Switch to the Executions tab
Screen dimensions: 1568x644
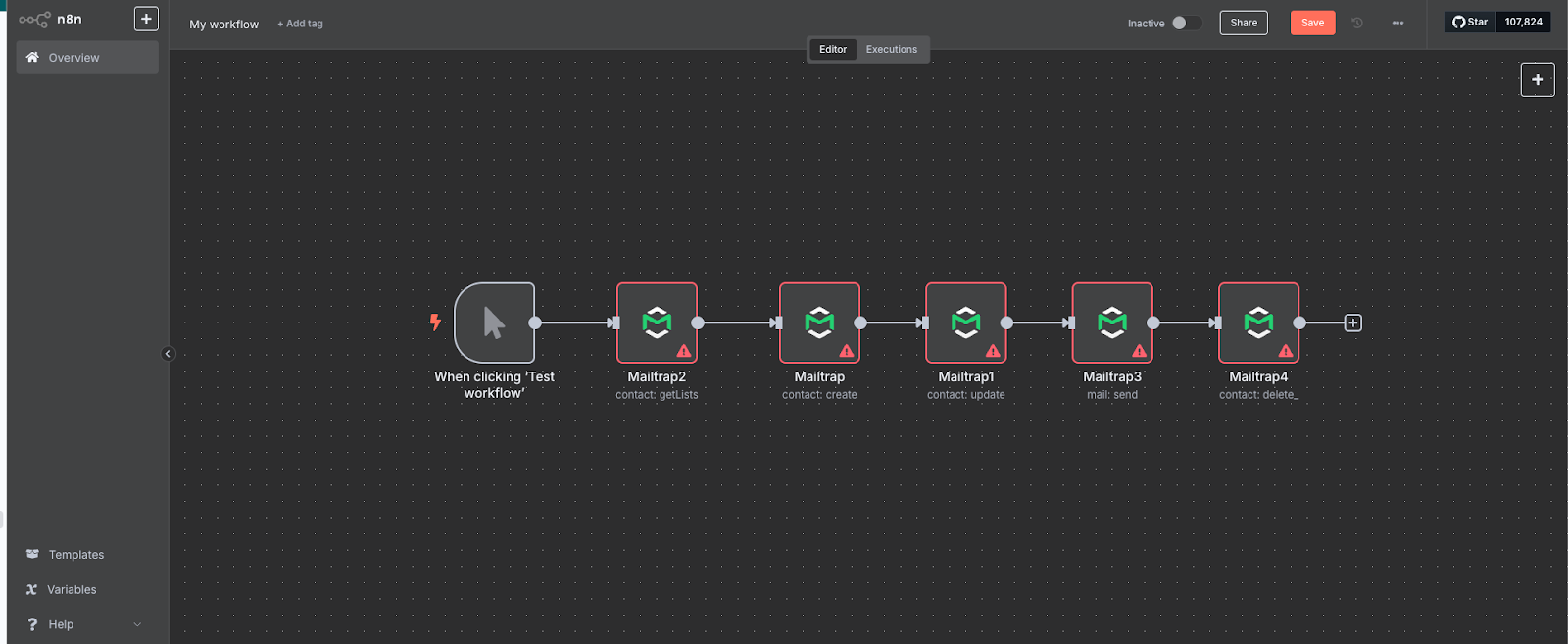[891, 49]
